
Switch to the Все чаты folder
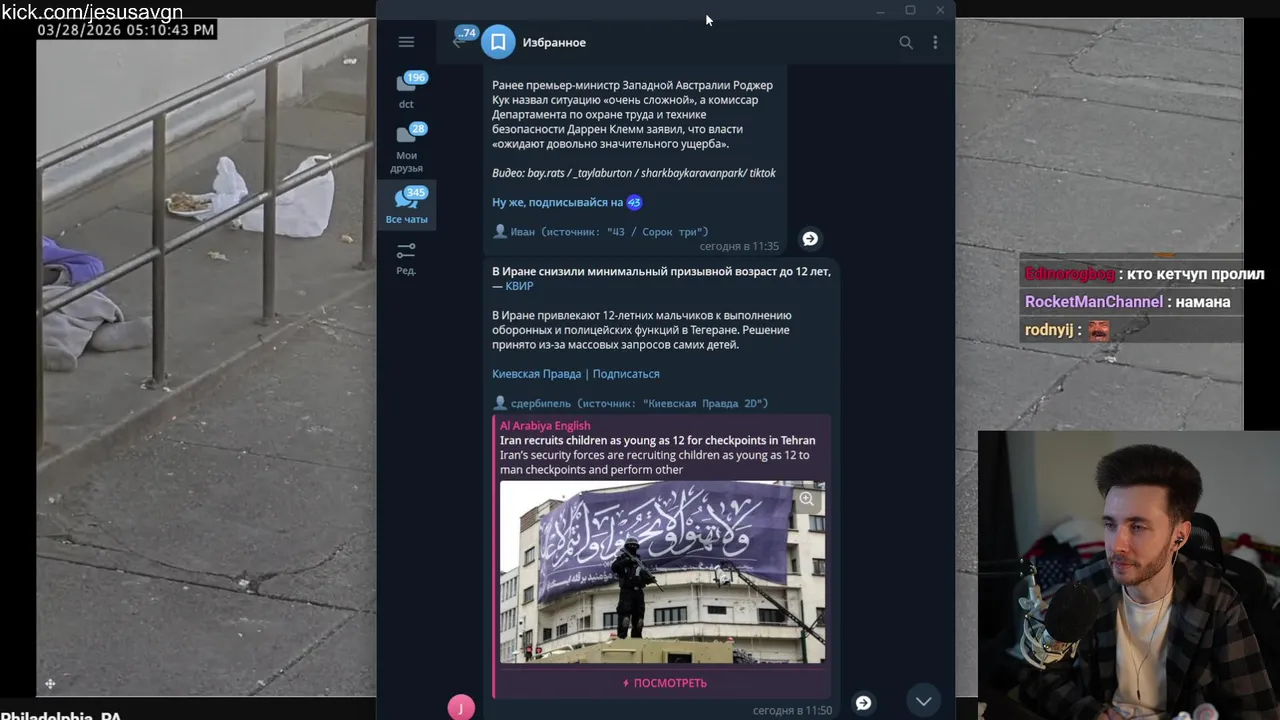(406, 205)
